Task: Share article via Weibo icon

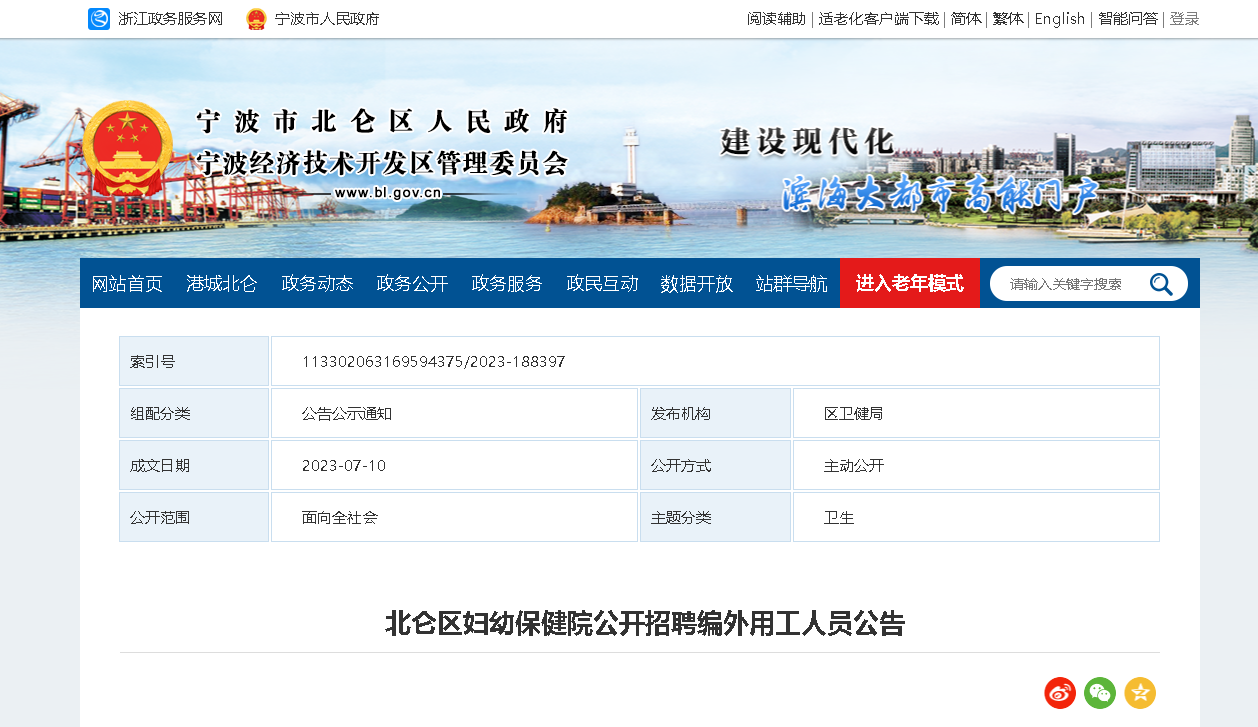Action: click(x=1060, y=692)
